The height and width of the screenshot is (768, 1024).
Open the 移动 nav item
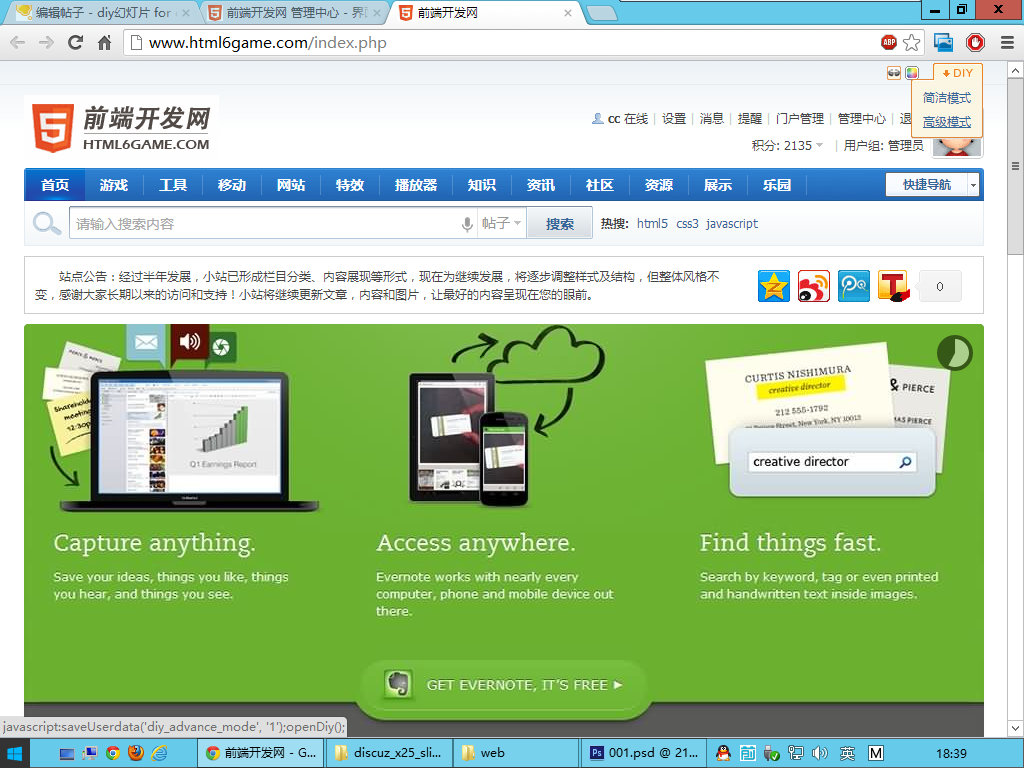pyautogui.click(x=232, y=185)
